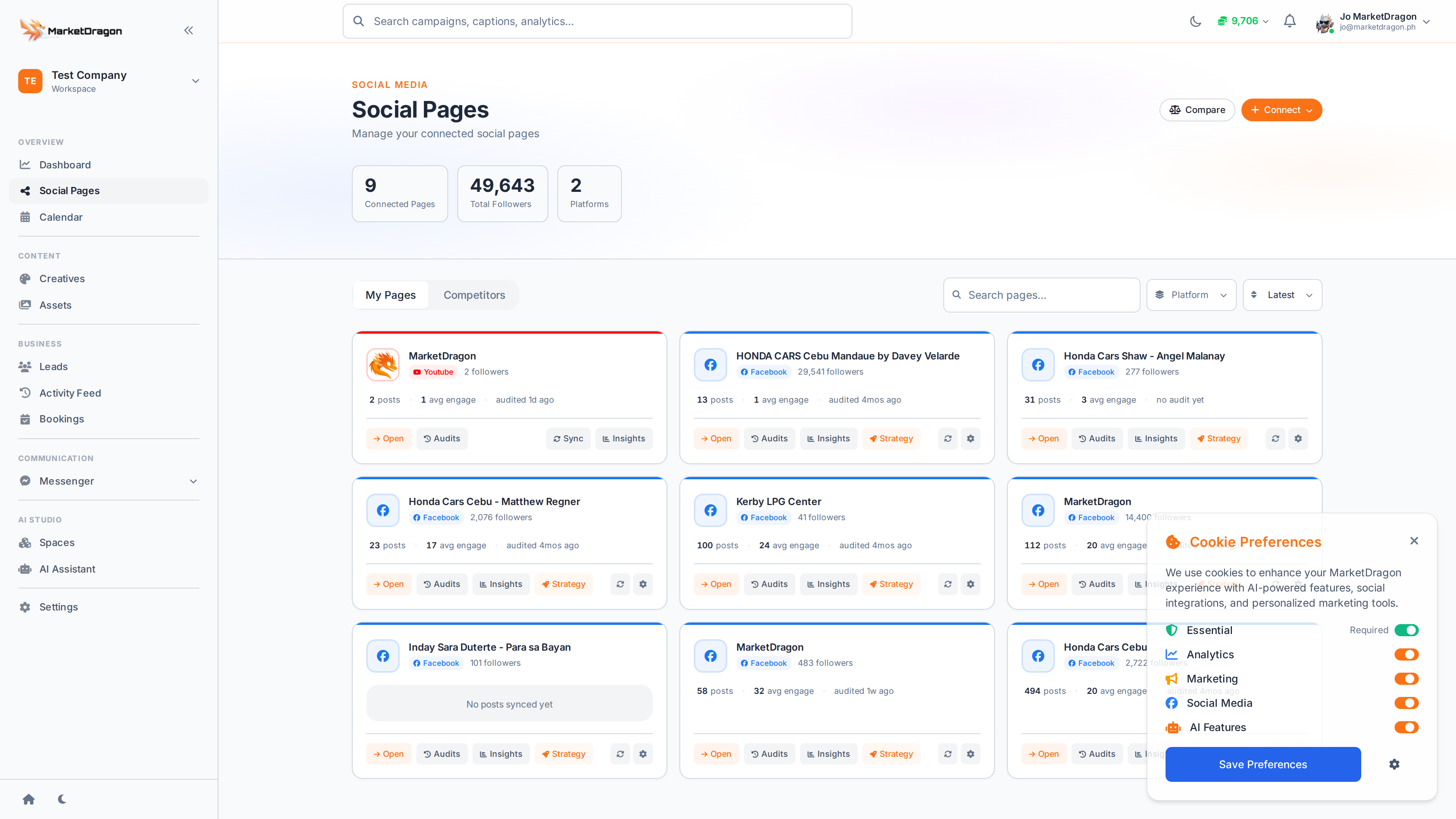Viewport: 1456px width, 819px height.
Task: Open Jo MarketDragon account menu chevron
Action: point(1426,22)
